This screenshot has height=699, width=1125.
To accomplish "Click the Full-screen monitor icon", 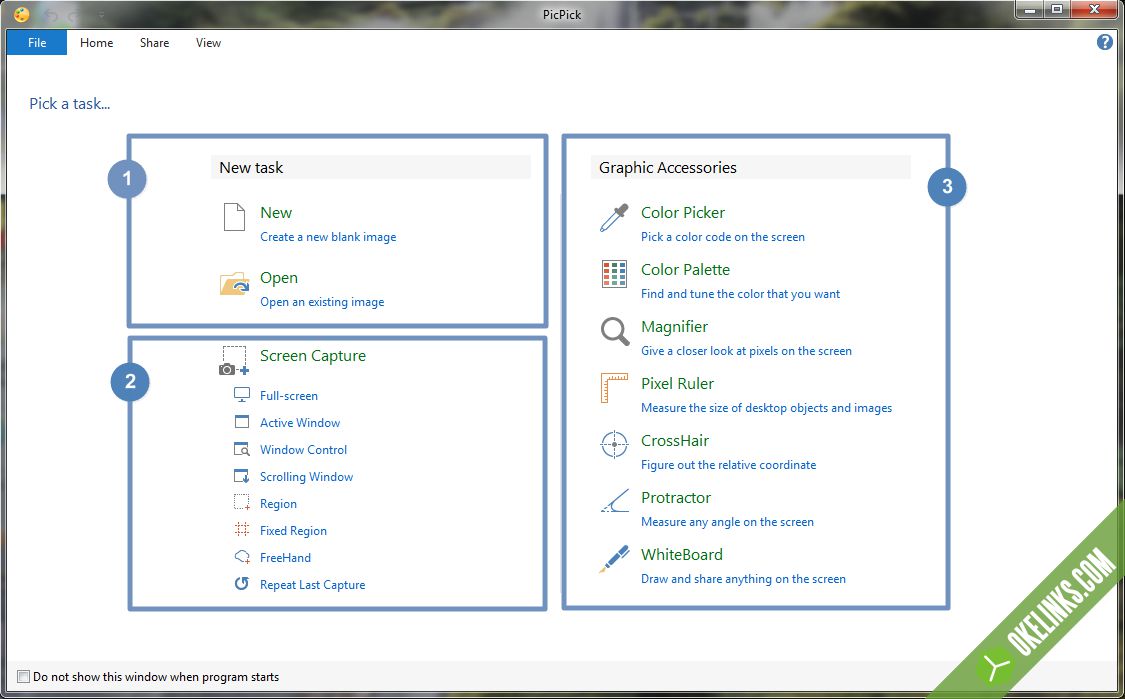I will click(242, 395).
